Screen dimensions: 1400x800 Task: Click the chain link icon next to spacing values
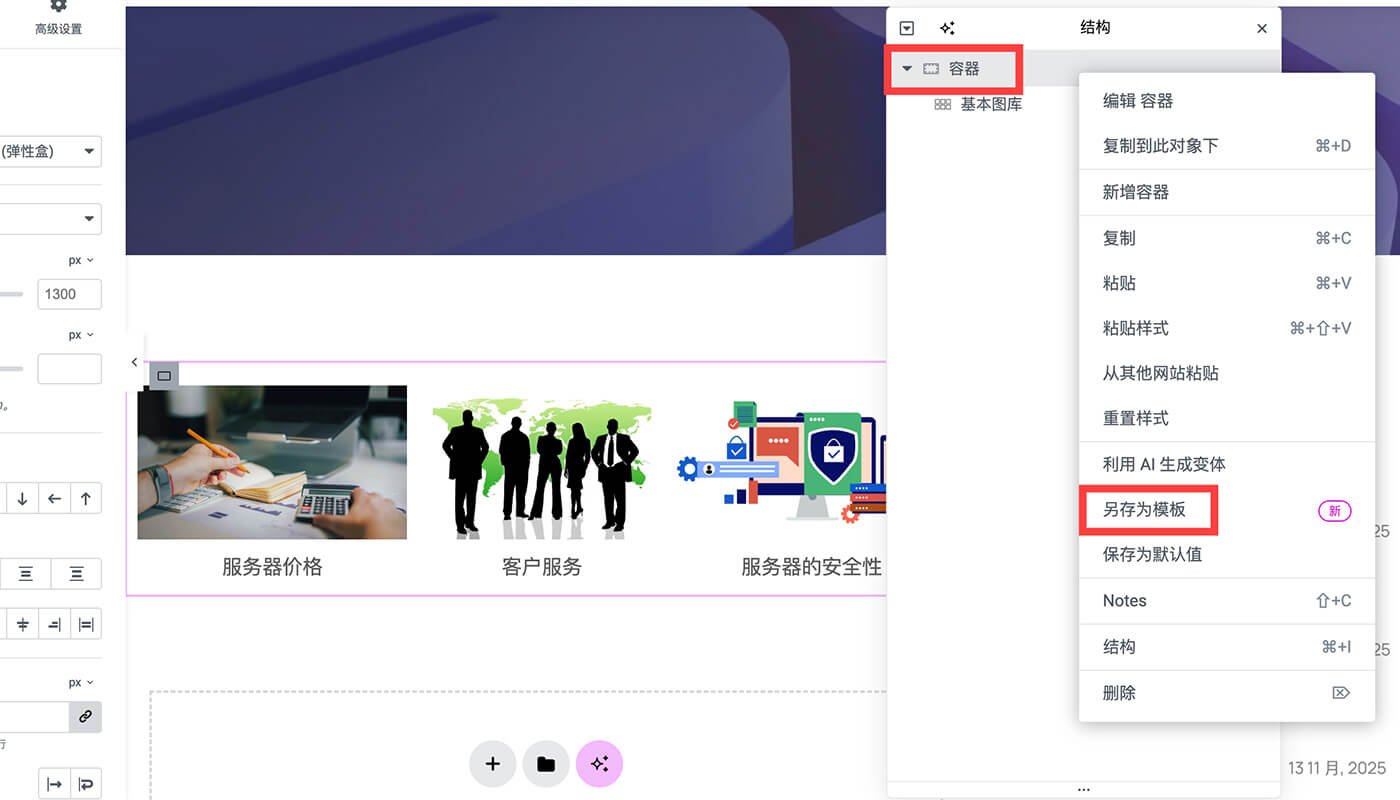coord(85,717)
